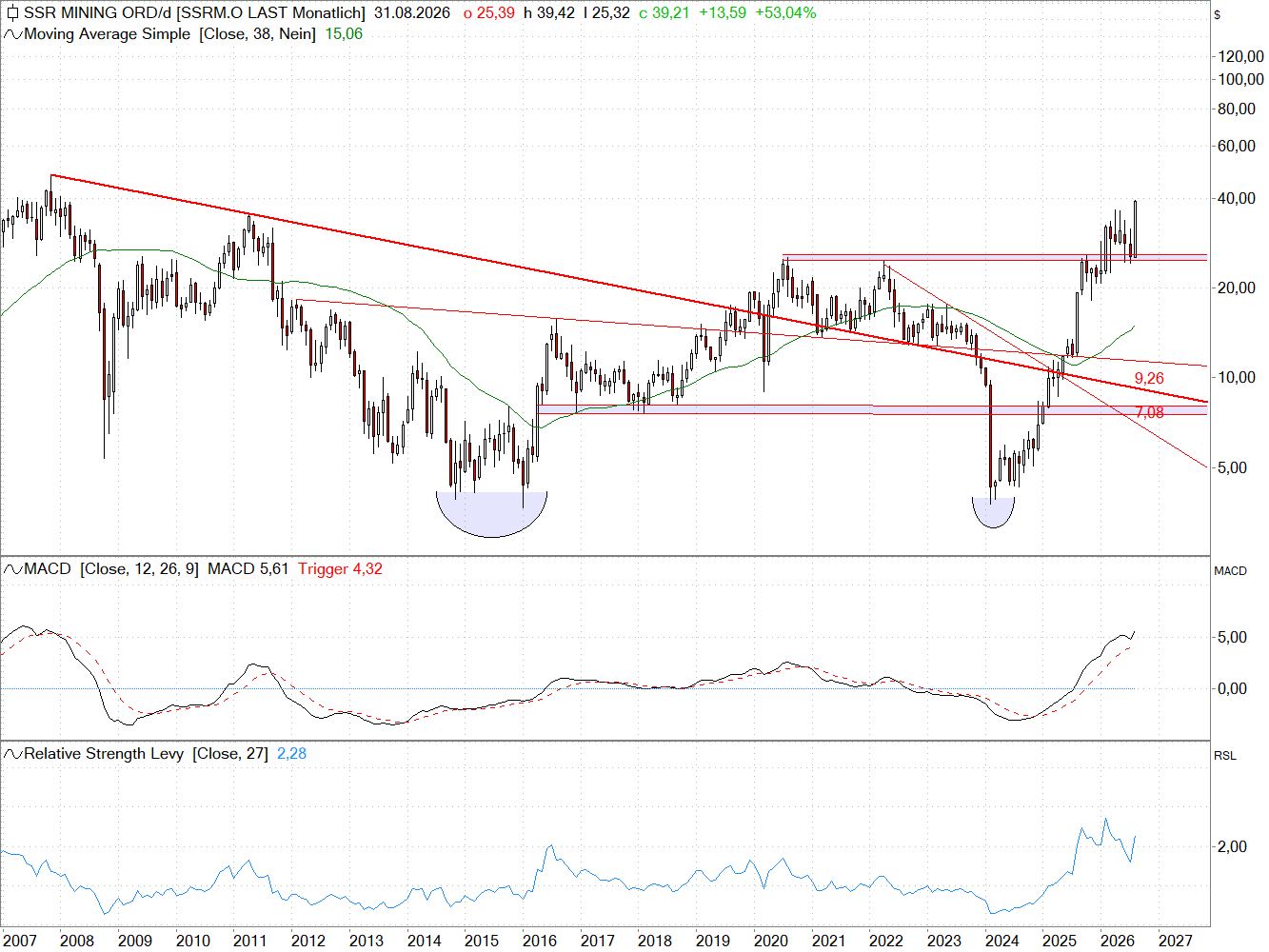Click the 100,00 price axis label
The image size is (1269, 952).
coord(1241,79)
